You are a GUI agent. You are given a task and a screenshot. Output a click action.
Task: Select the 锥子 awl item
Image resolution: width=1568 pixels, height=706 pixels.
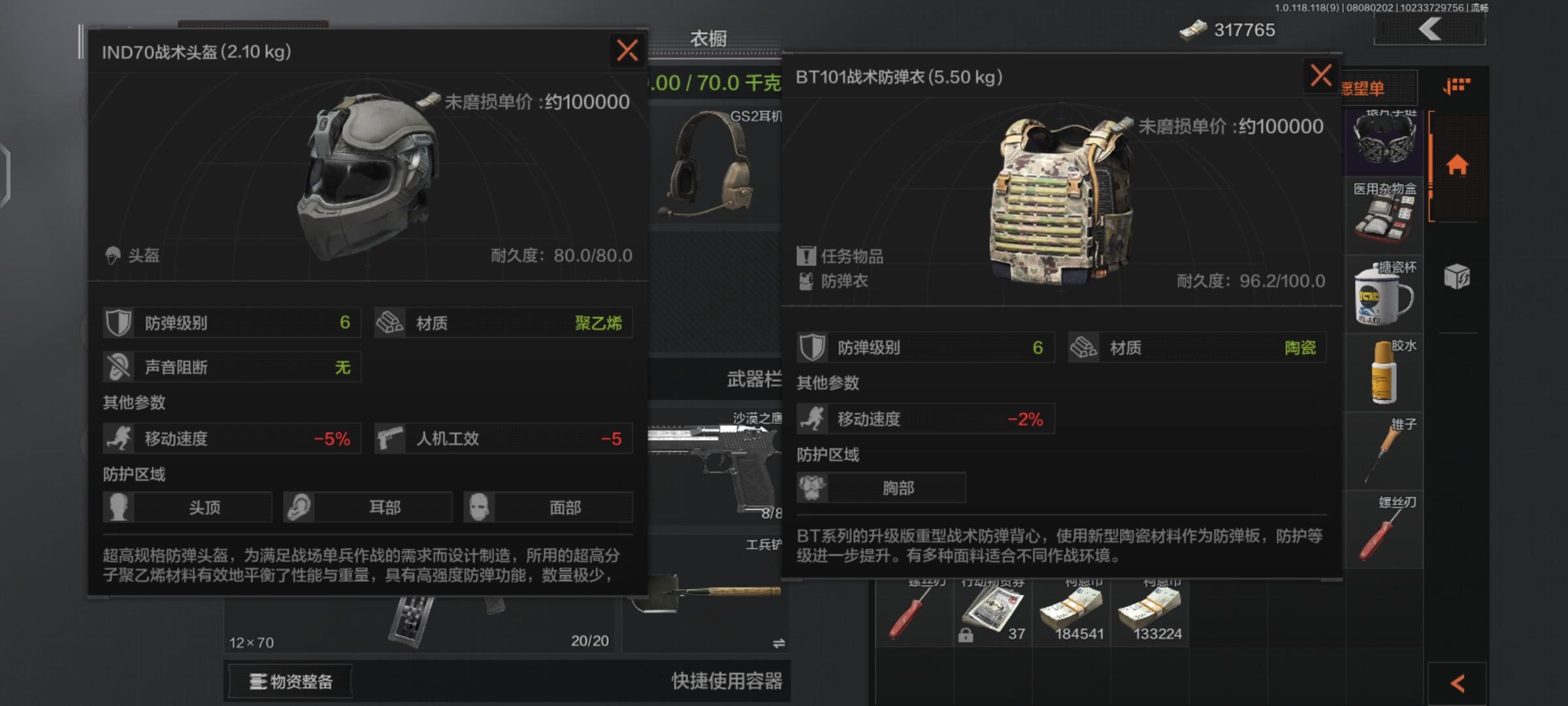click(1384, 450)
